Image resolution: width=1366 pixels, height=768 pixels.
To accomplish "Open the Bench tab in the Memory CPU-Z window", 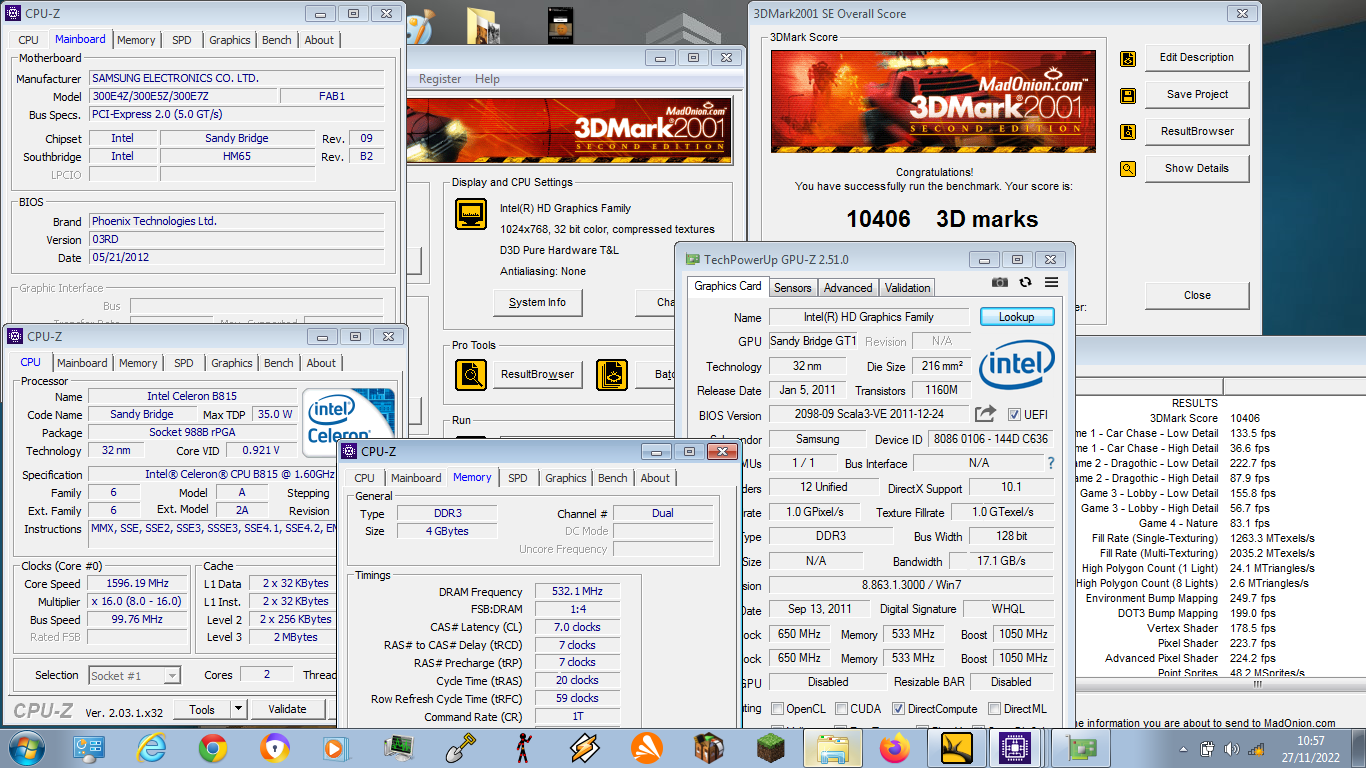I will click(x=612, y=478).
